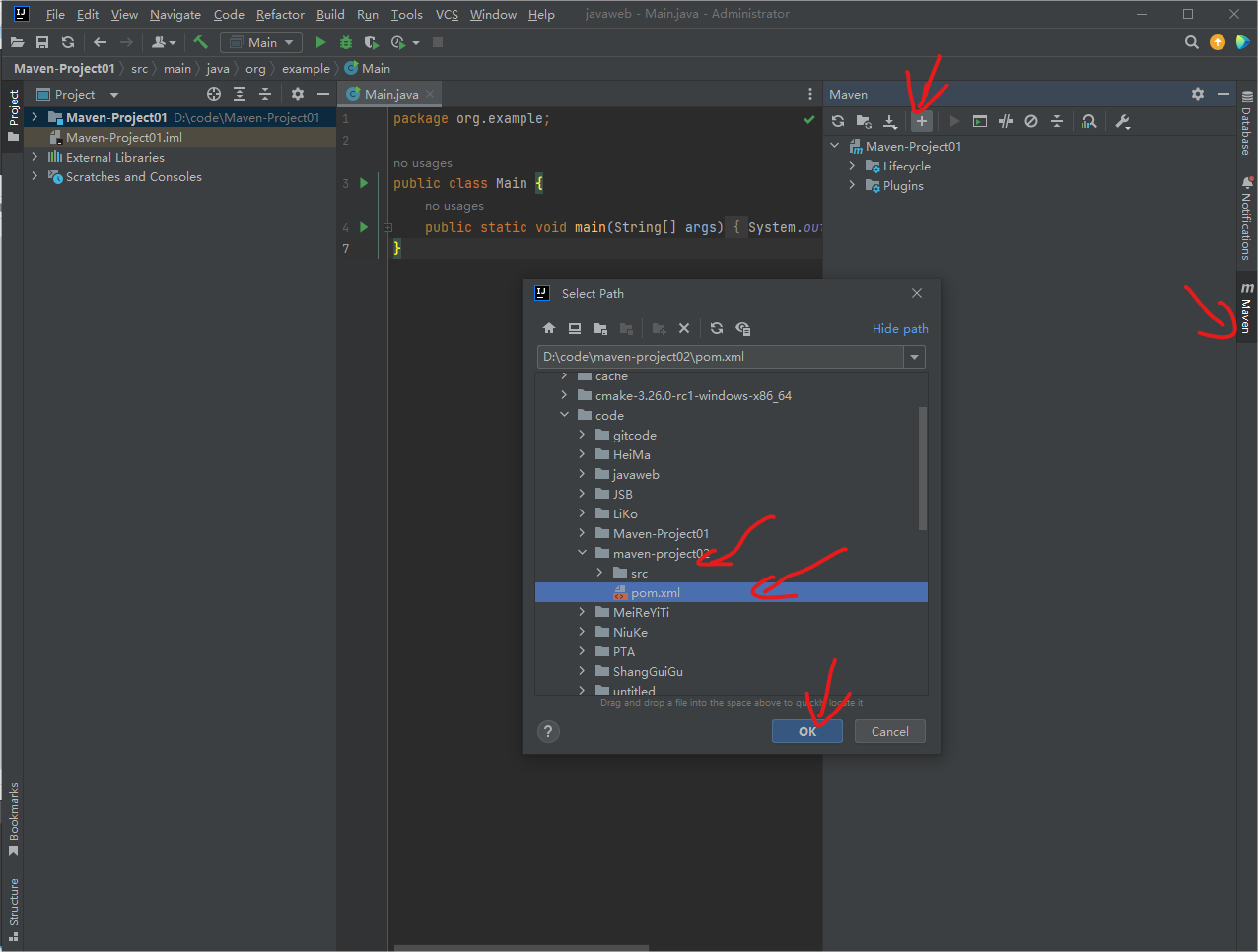Open Maven panel gear options
This screenshot has width=1258, height=952.
point(1198,94)
